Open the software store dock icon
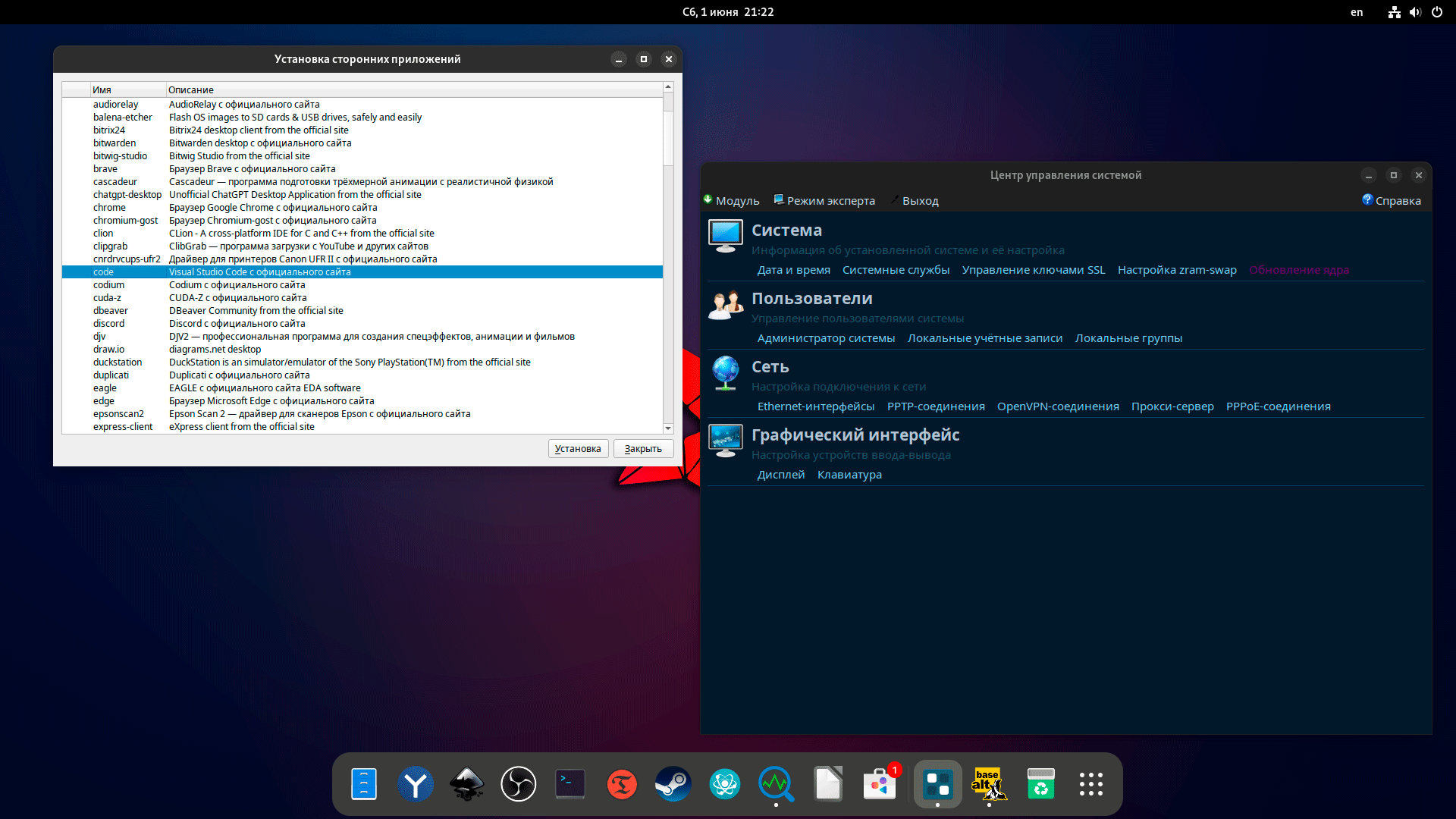This screenshot has height=819, width=1456. pyautogui.click(x=880, y=784)
